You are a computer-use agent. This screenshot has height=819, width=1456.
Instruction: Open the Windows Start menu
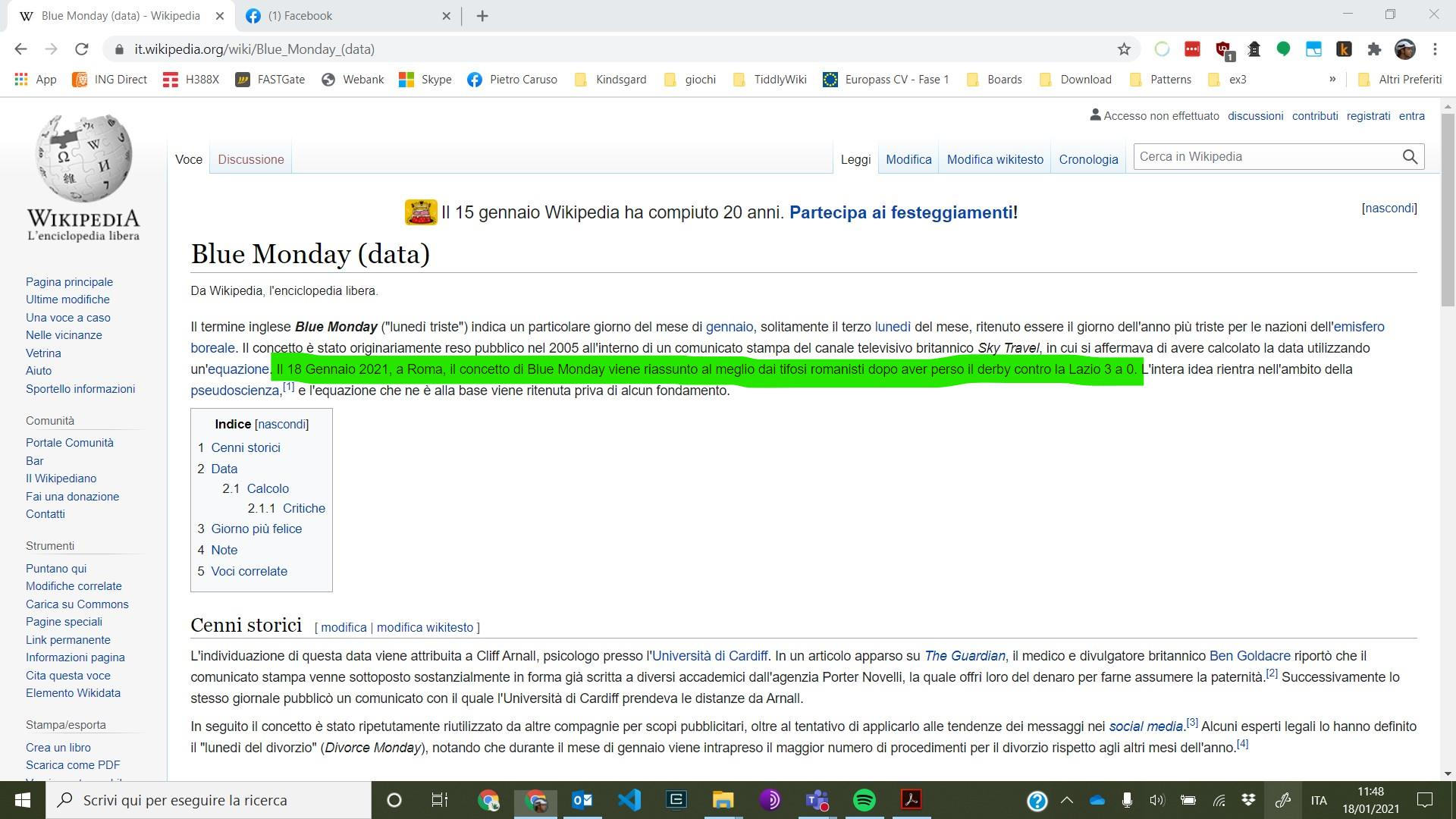tap(23, 800)
